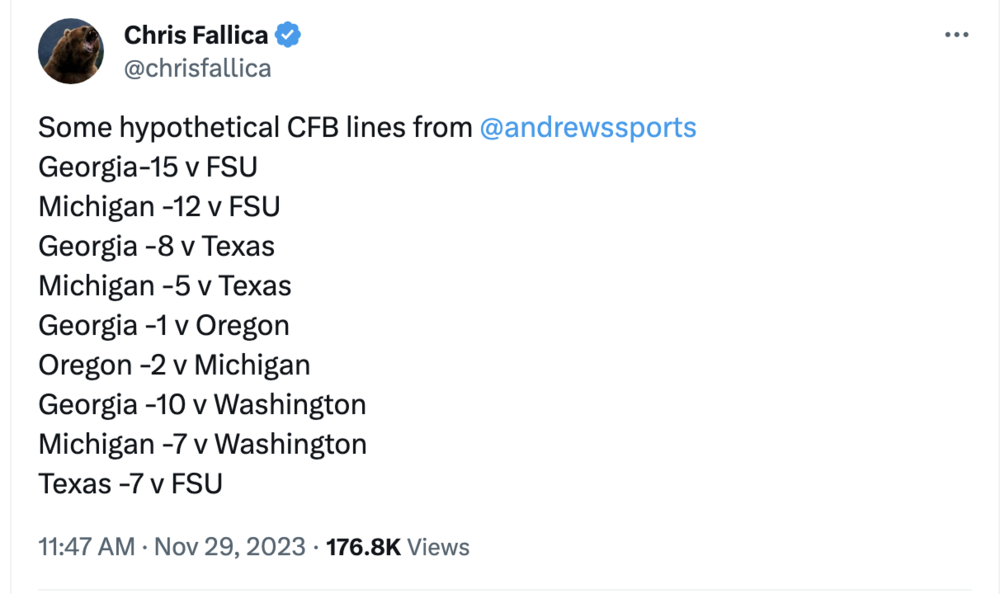
Task: Click the "Oregon -2 v Michigan" line
Action: pos(174,365)
